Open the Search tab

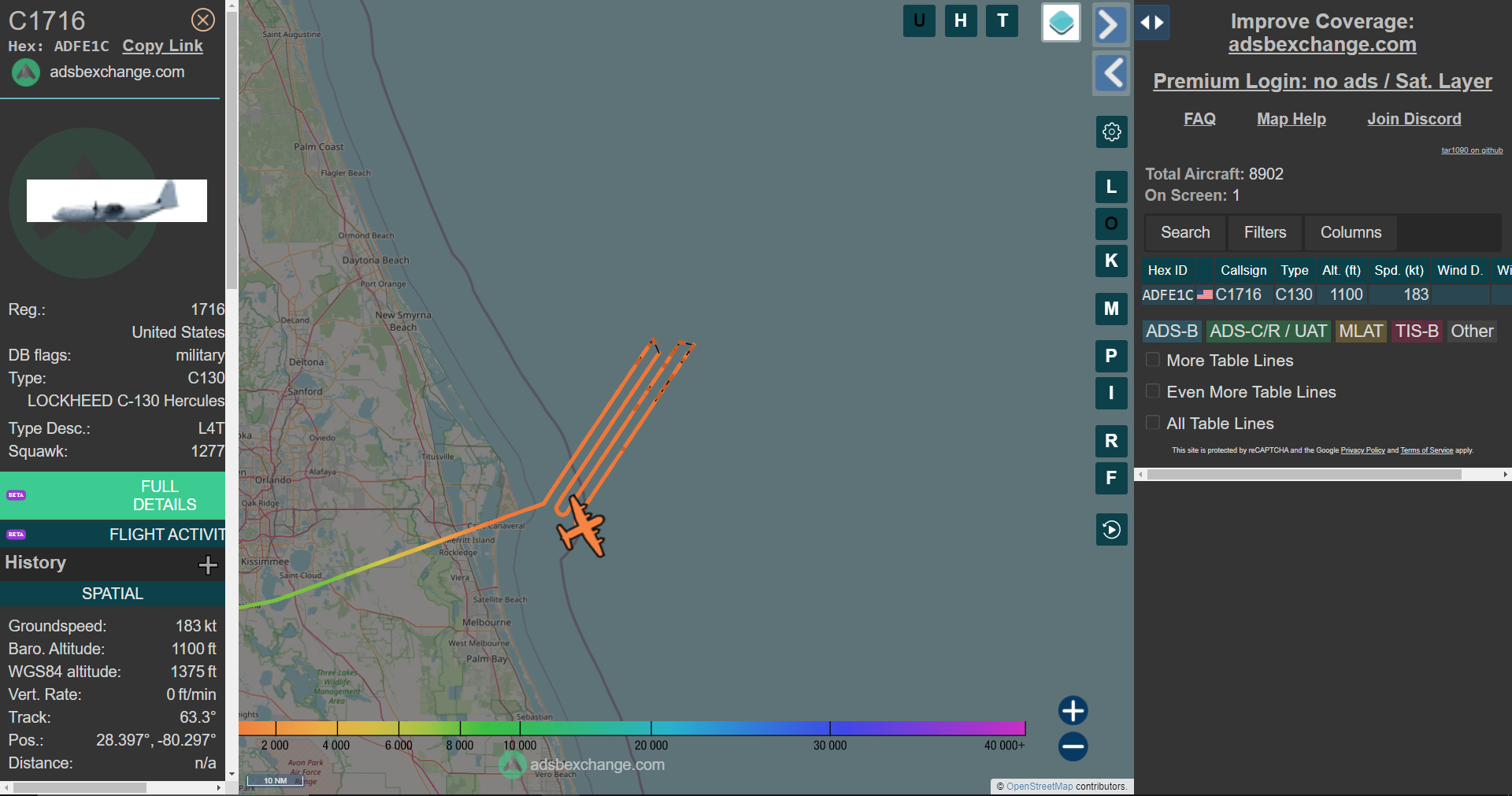coord(1185,232)
